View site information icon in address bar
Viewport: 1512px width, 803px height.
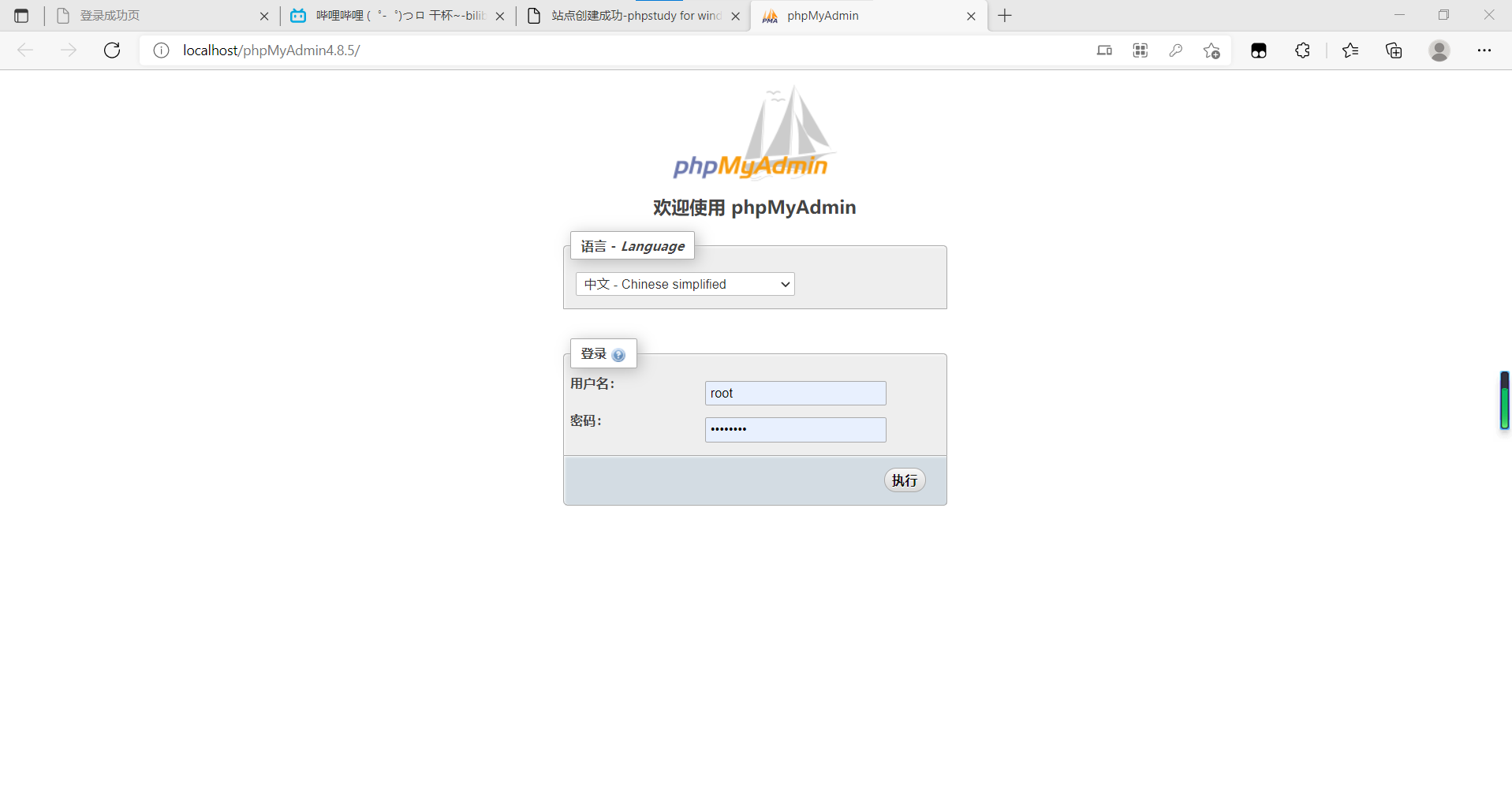(x=161, y=50)
